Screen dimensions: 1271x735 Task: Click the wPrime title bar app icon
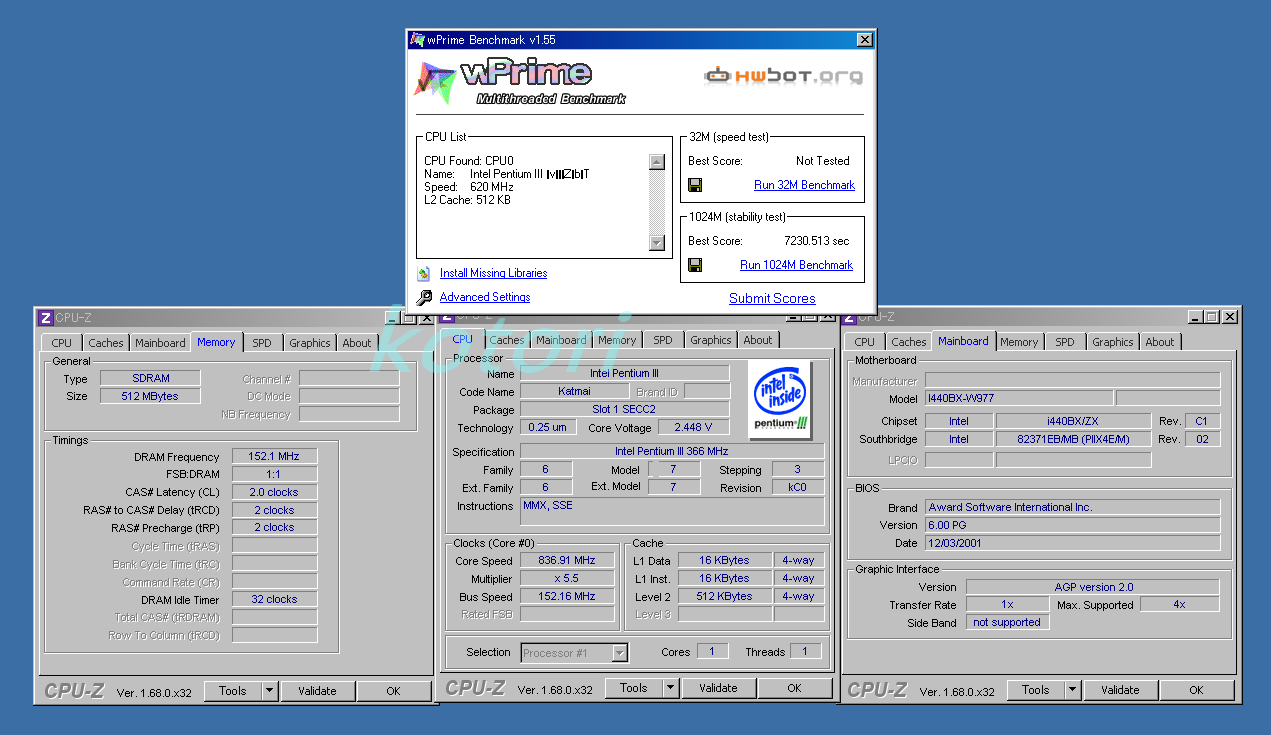pos(418,40)
